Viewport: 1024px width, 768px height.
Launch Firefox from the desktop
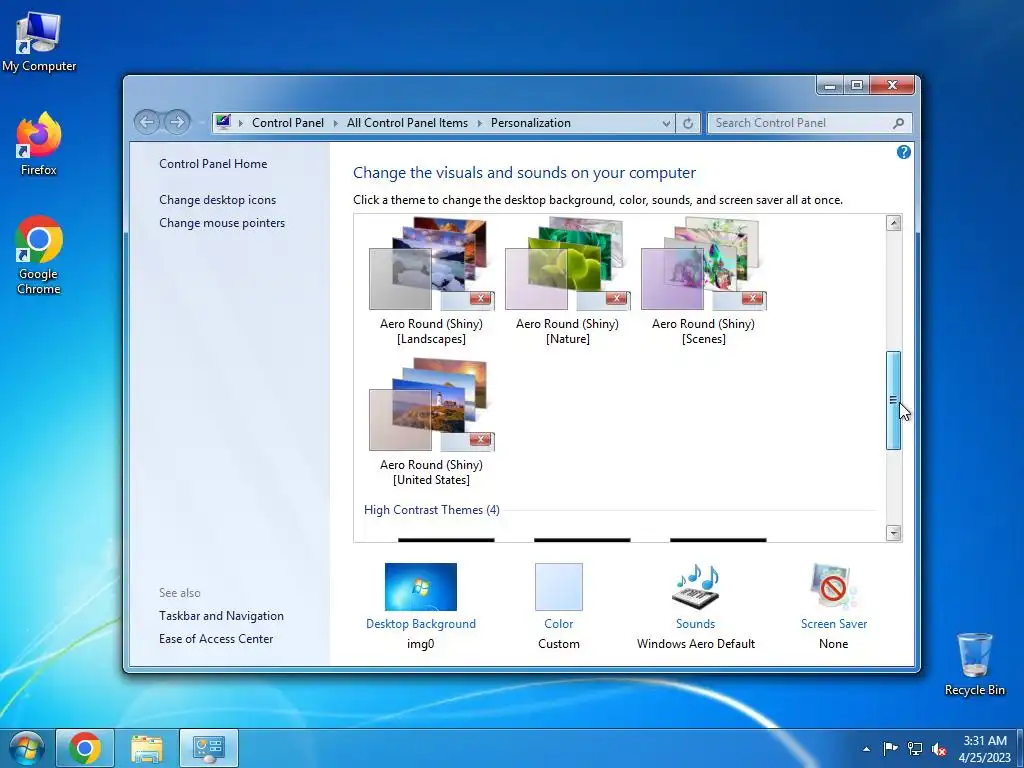click(39, 144)
